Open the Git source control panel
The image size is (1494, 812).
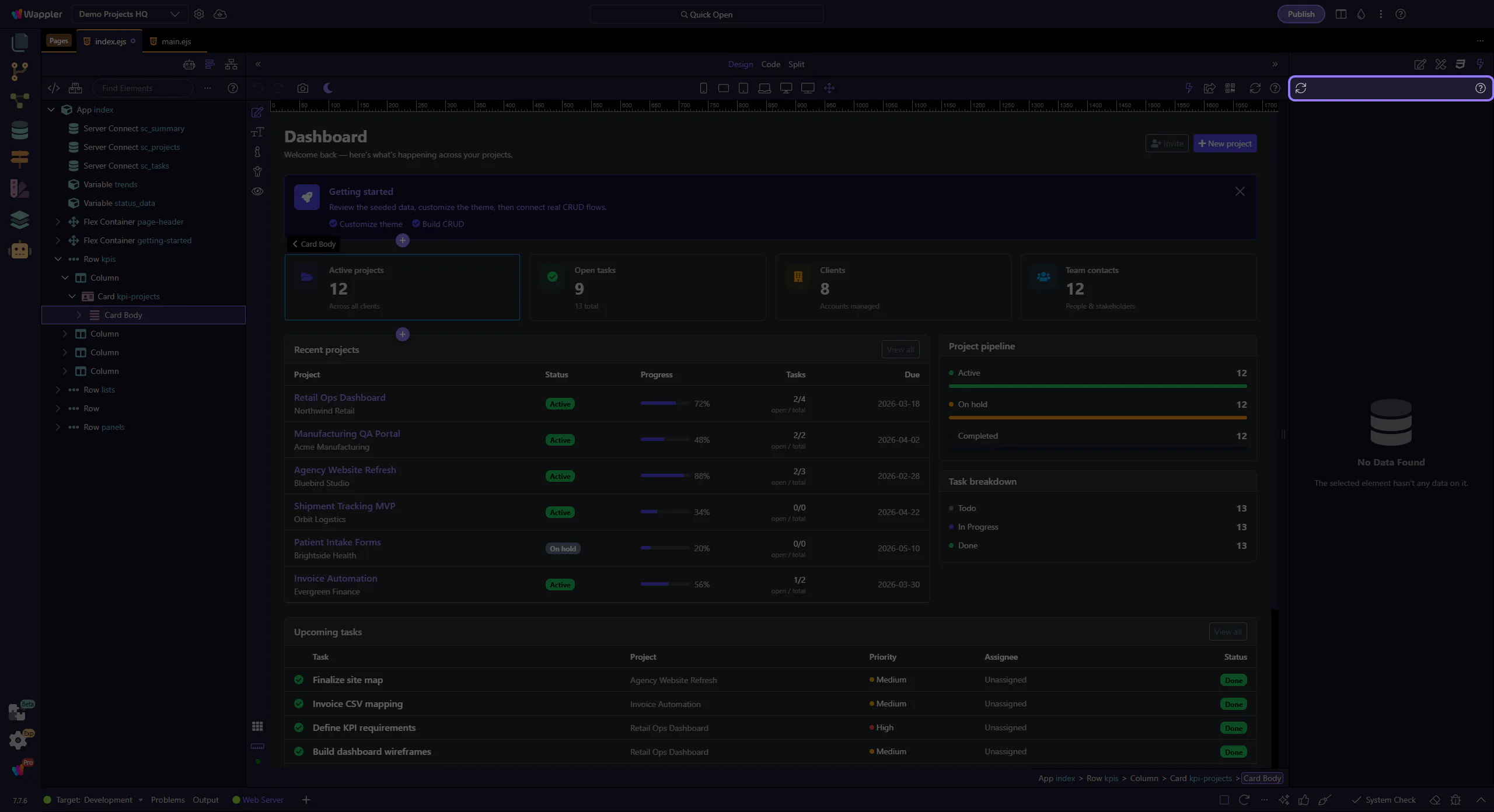click(x=19, y=71)
